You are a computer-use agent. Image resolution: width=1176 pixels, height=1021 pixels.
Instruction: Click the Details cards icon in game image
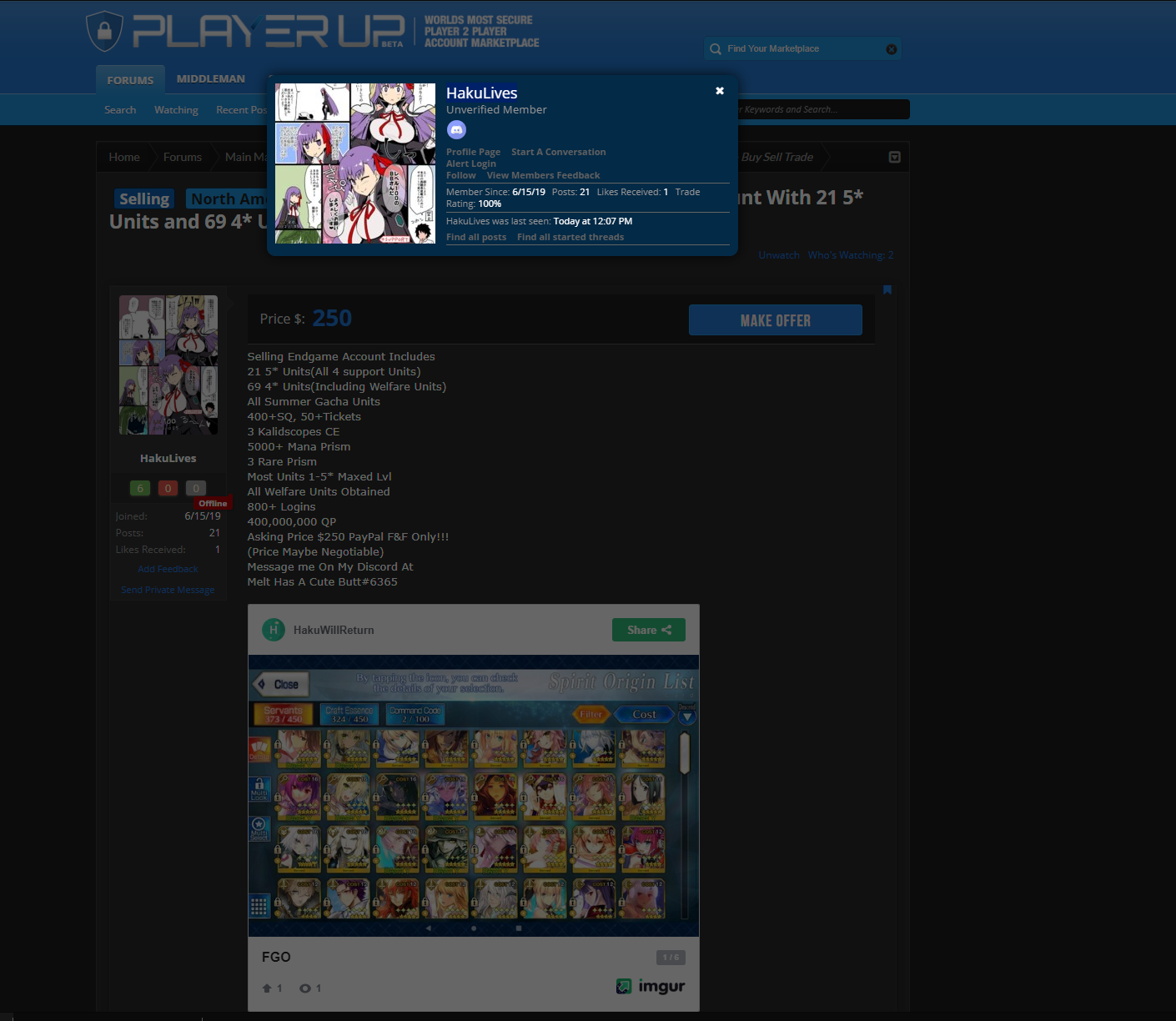coord(259,749)
